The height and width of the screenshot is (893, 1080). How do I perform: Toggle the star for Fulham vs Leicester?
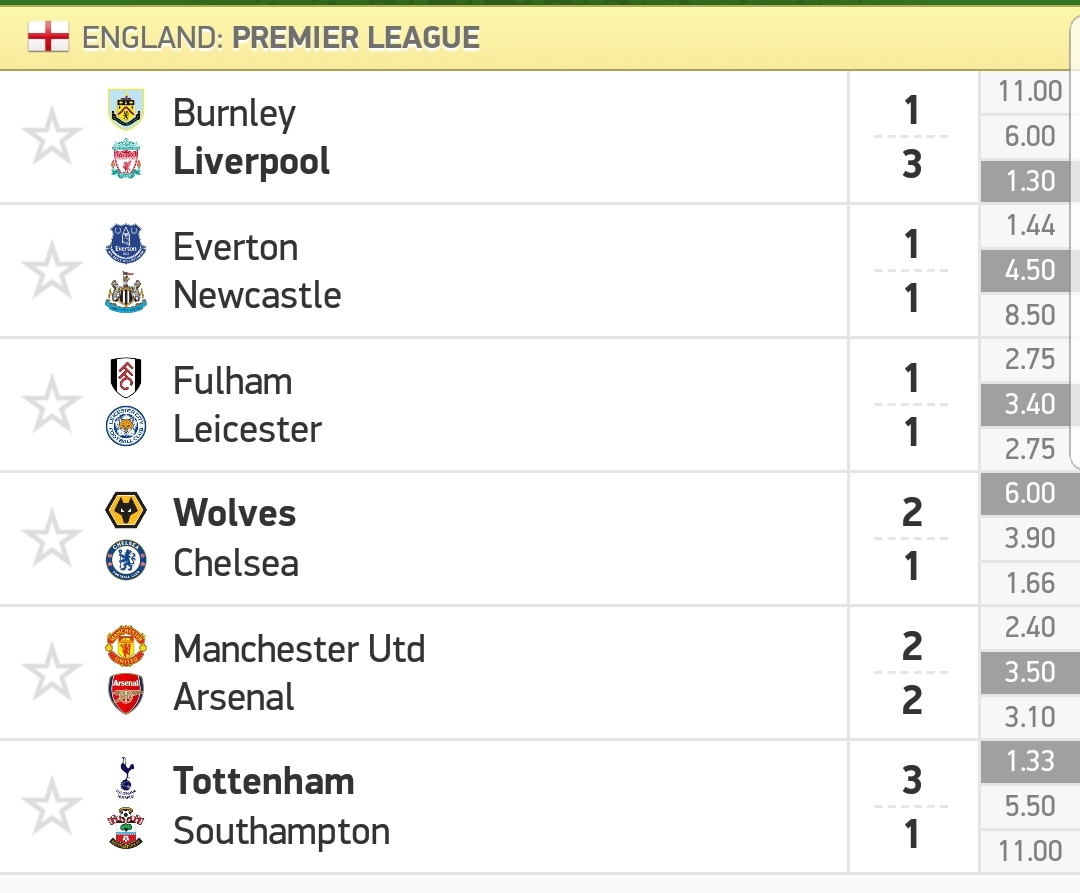tap(52, 403)
